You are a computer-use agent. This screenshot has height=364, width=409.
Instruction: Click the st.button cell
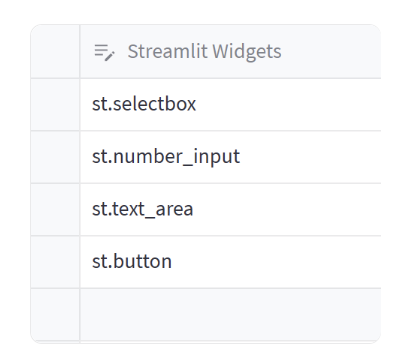(x=230, y=262)
